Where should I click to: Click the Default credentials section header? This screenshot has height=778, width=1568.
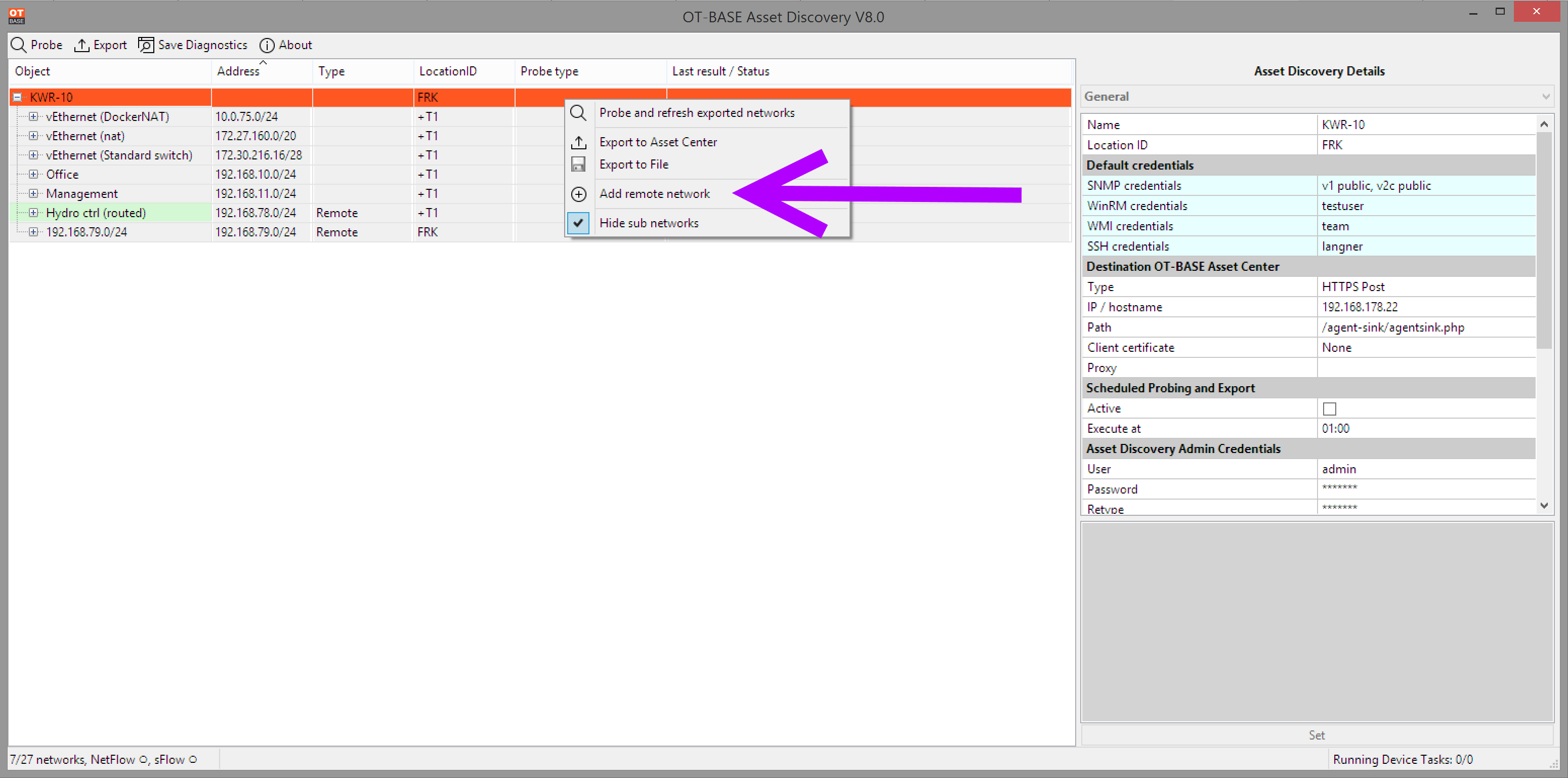click(1308, 165)
